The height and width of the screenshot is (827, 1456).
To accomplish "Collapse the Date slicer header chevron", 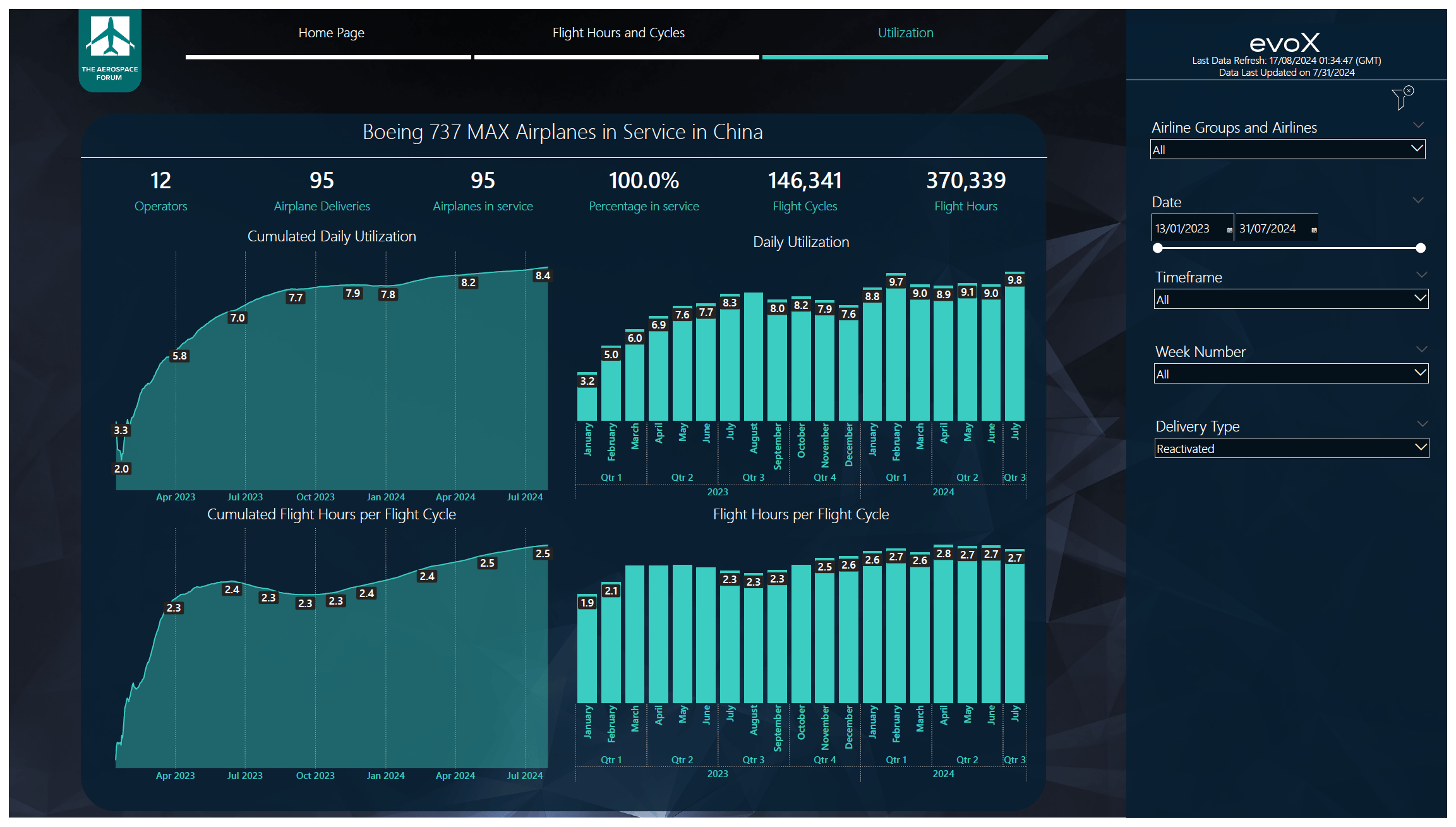I will click(1418, 200).
